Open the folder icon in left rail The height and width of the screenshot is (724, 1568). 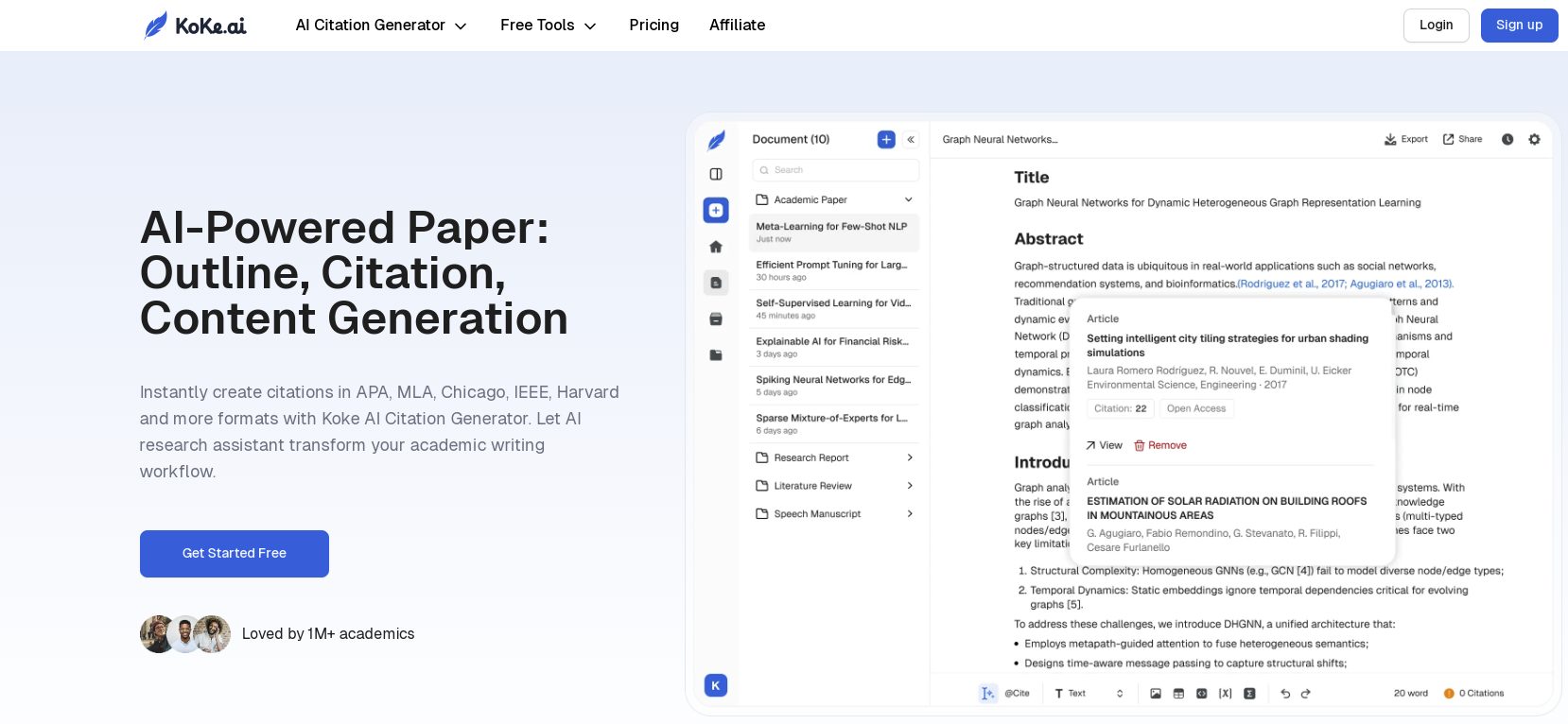pos(716,355)
